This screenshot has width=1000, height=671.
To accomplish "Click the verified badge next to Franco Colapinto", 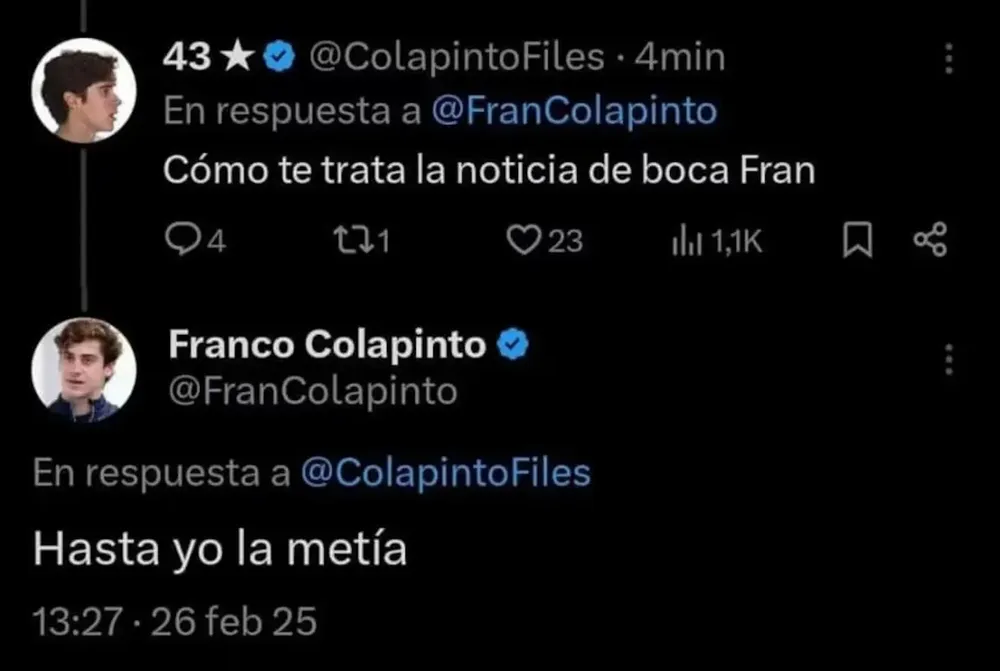I will coord(511,344).
